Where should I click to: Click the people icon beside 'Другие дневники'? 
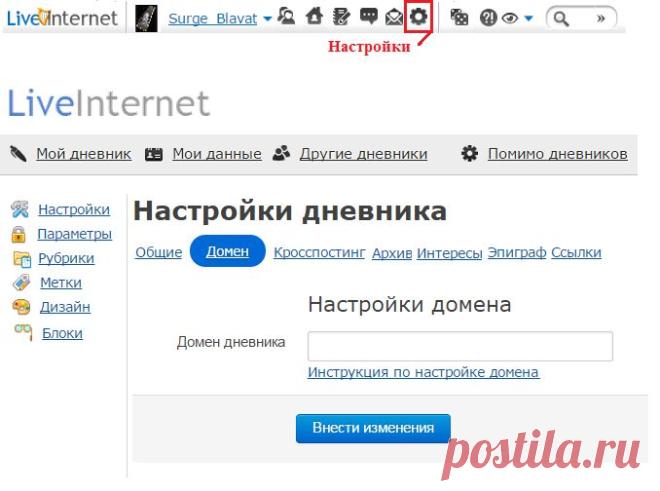[281, 153]
